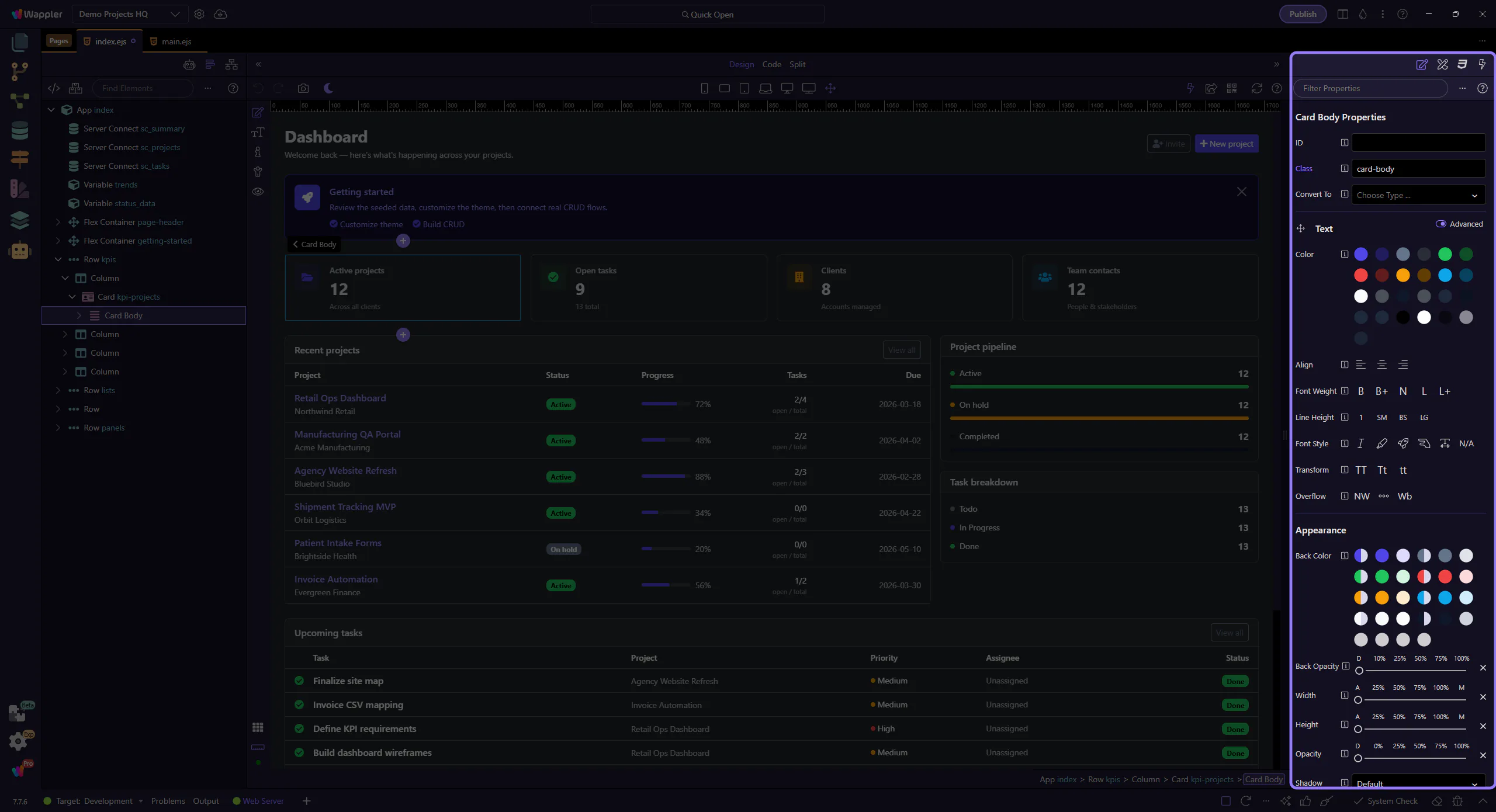Viewport: 1496px width, 812px height.
Task: Open the Convert To type dropdown
Action: tap(1418, 195)
